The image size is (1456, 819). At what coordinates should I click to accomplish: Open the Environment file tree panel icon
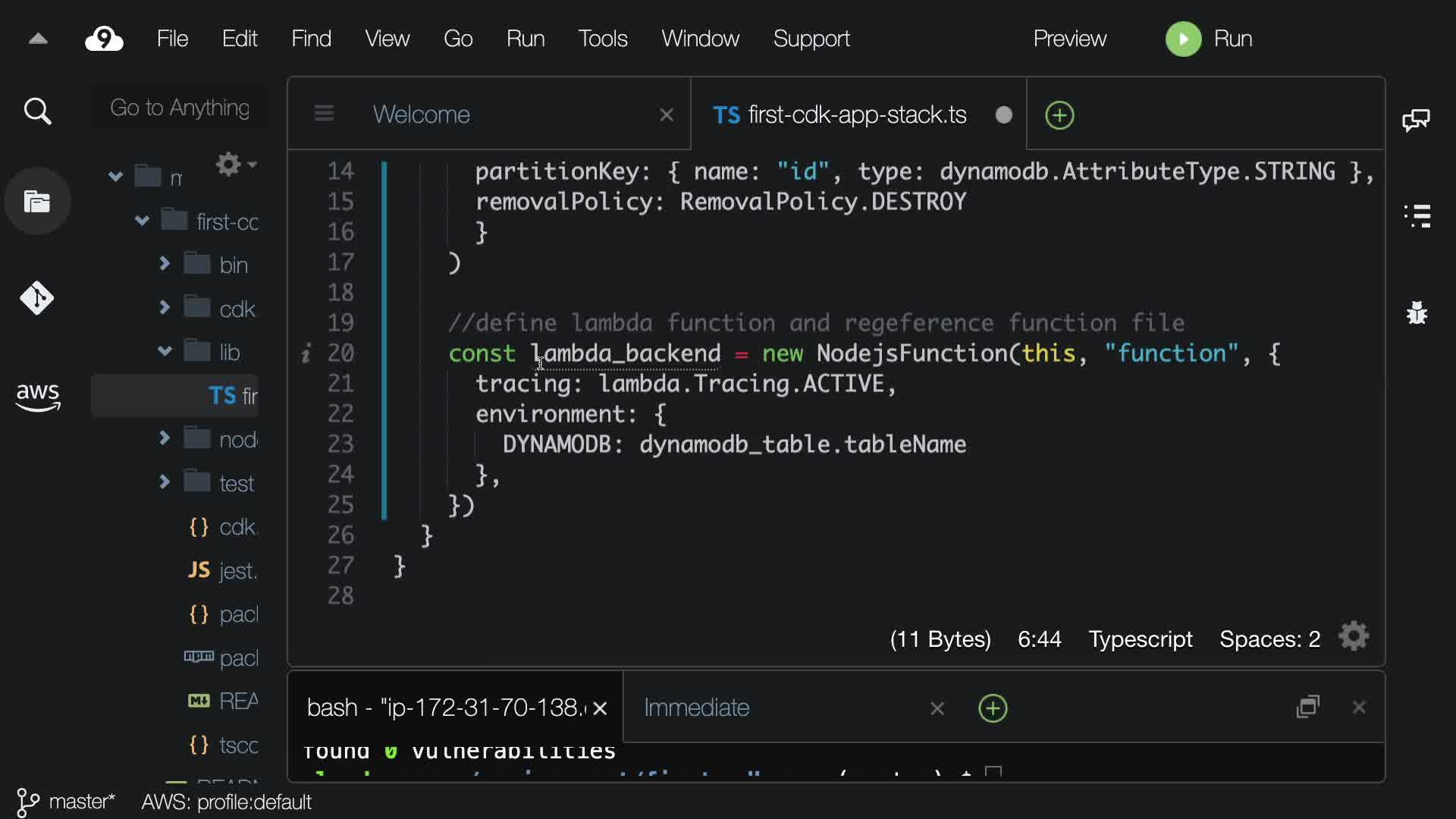pos(37,202)
